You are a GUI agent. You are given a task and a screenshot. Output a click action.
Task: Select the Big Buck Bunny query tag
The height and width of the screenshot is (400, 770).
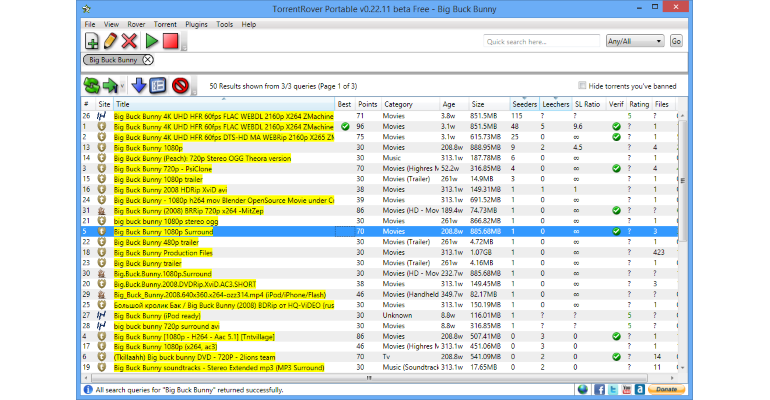click(113, 60)
